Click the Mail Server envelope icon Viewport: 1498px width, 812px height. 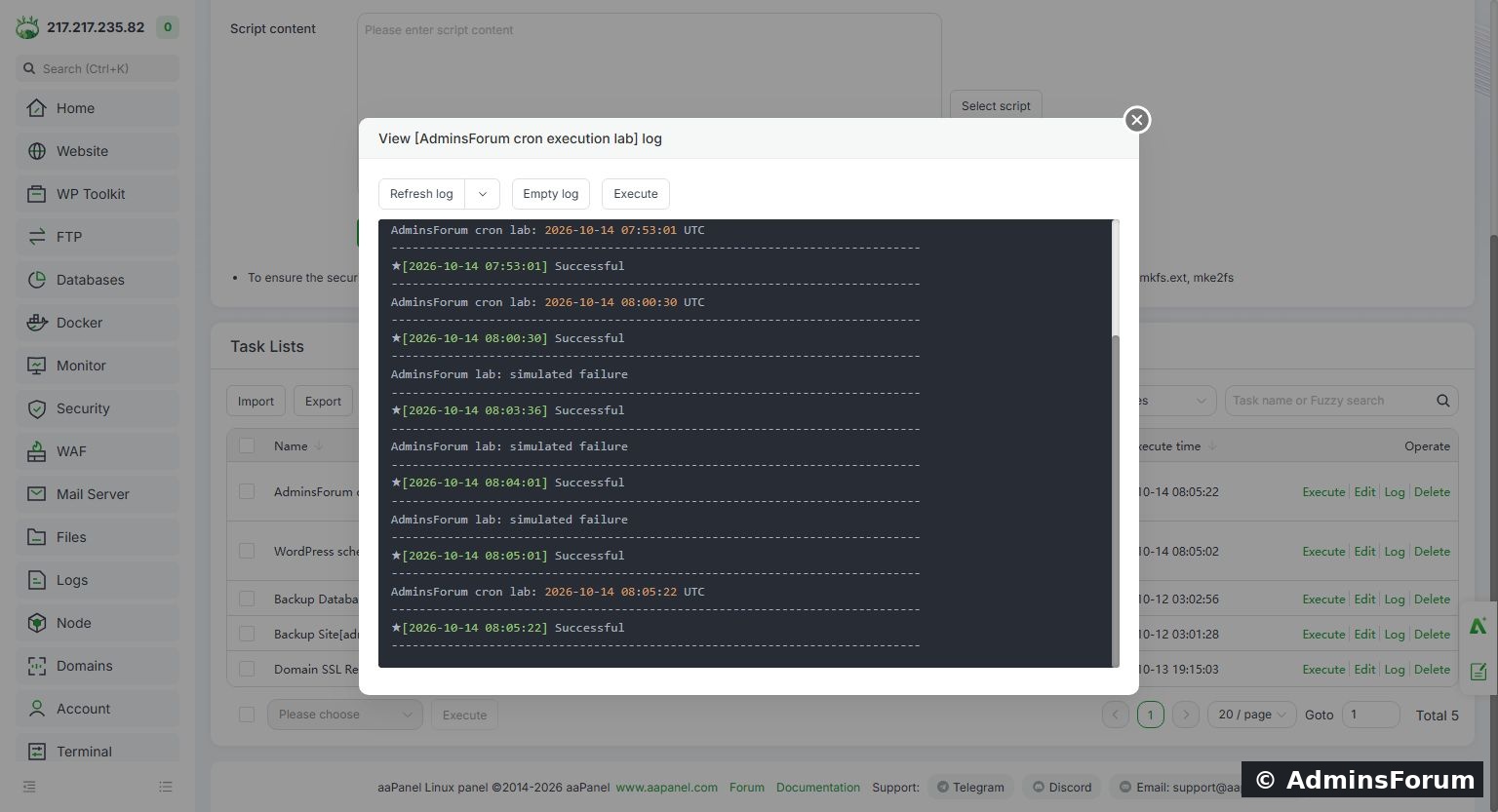[37, 494]
